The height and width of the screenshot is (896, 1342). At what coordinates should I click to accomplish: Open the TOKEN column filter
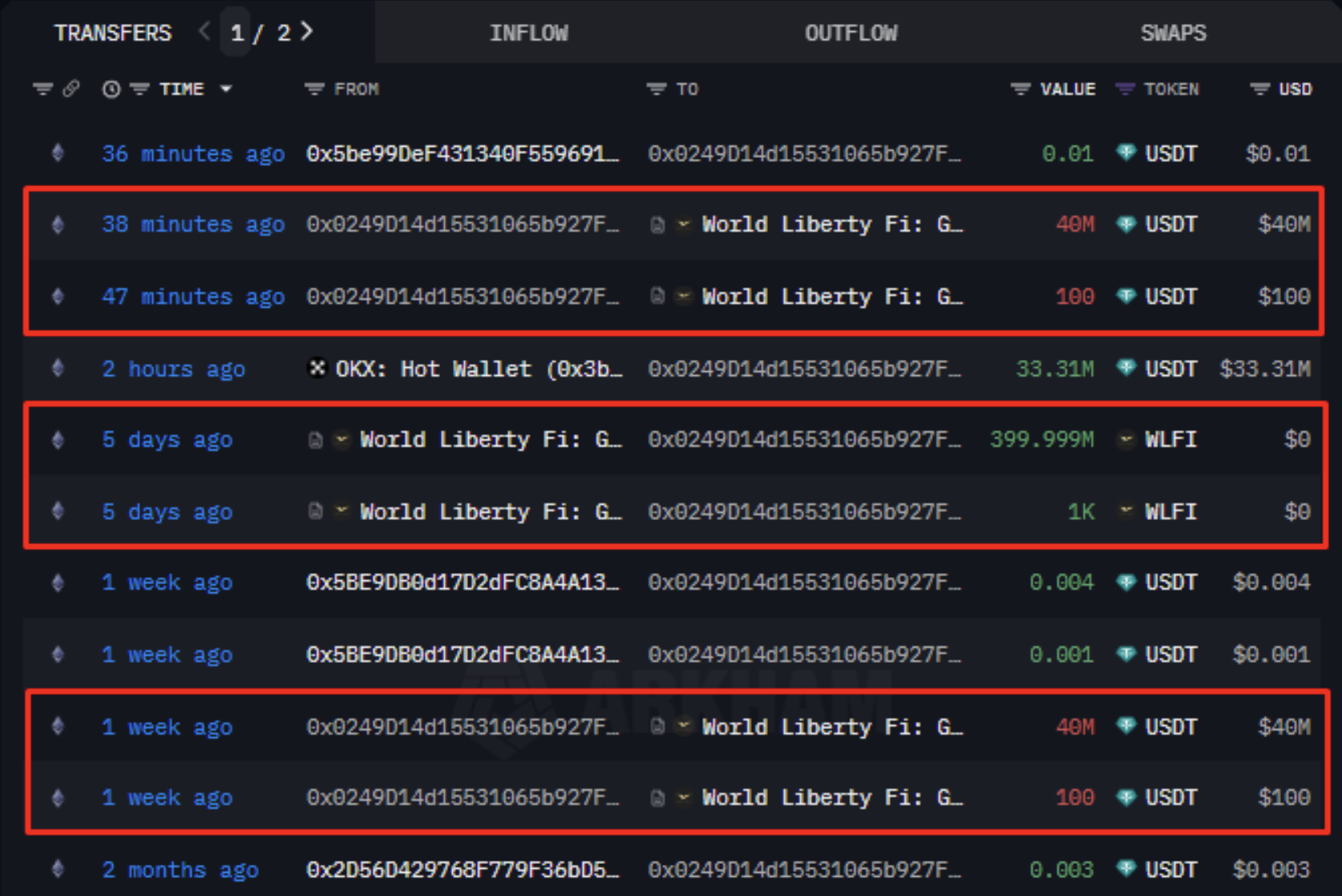pos(1126,89)
